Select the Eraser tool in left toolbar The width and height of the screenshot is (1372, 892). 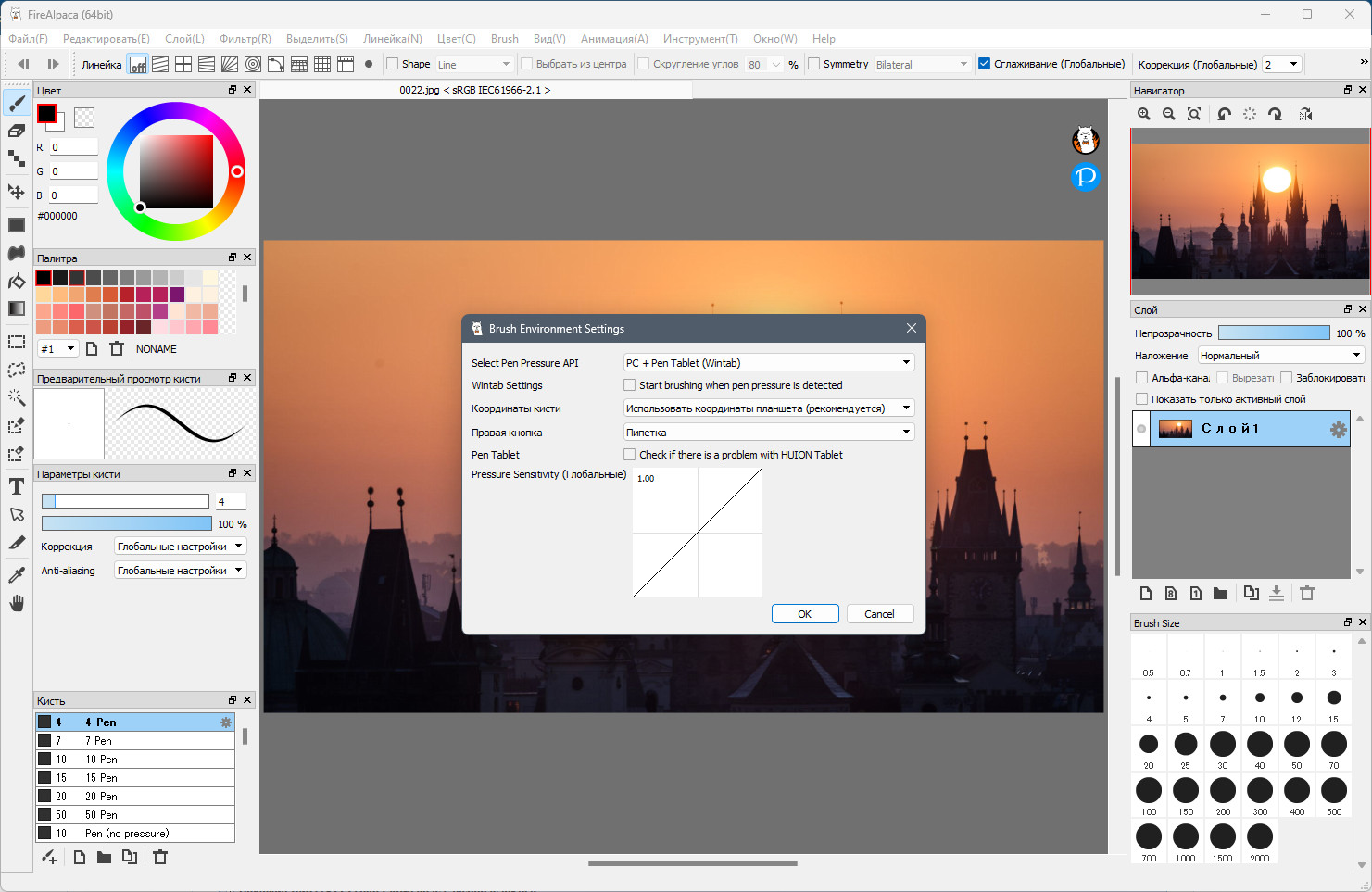tap(17, 131)
